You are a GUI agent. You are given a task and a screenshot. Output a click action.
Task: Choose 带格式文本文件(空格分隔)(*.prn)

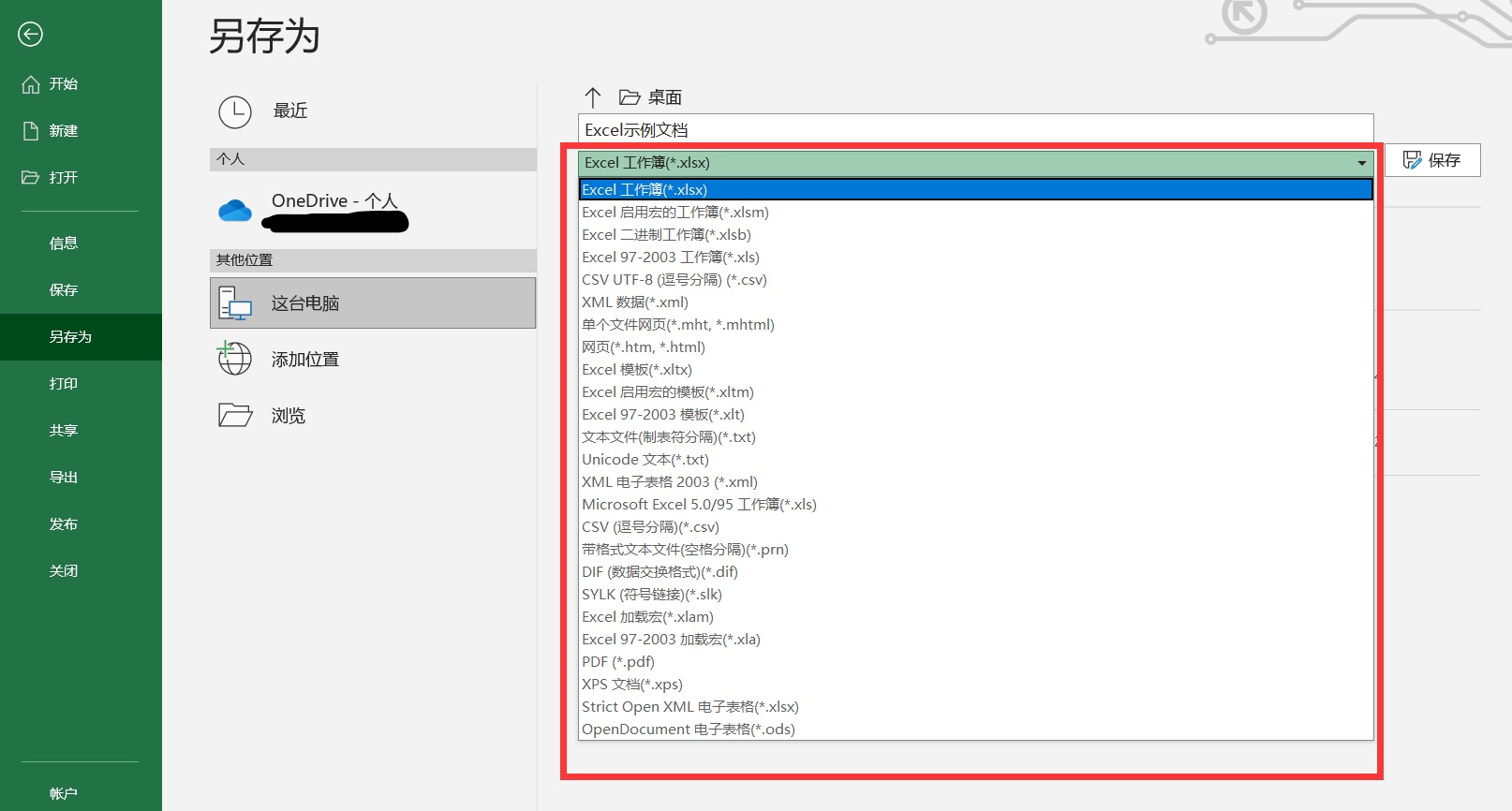[975, 550]
